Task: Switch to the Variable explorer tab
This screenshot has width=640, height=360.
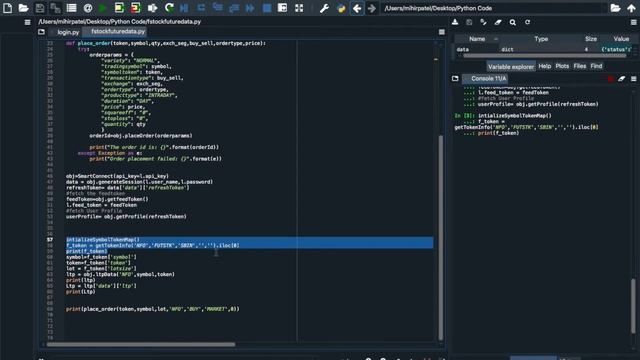Action: pyautogui.click(x=511, y=67)
